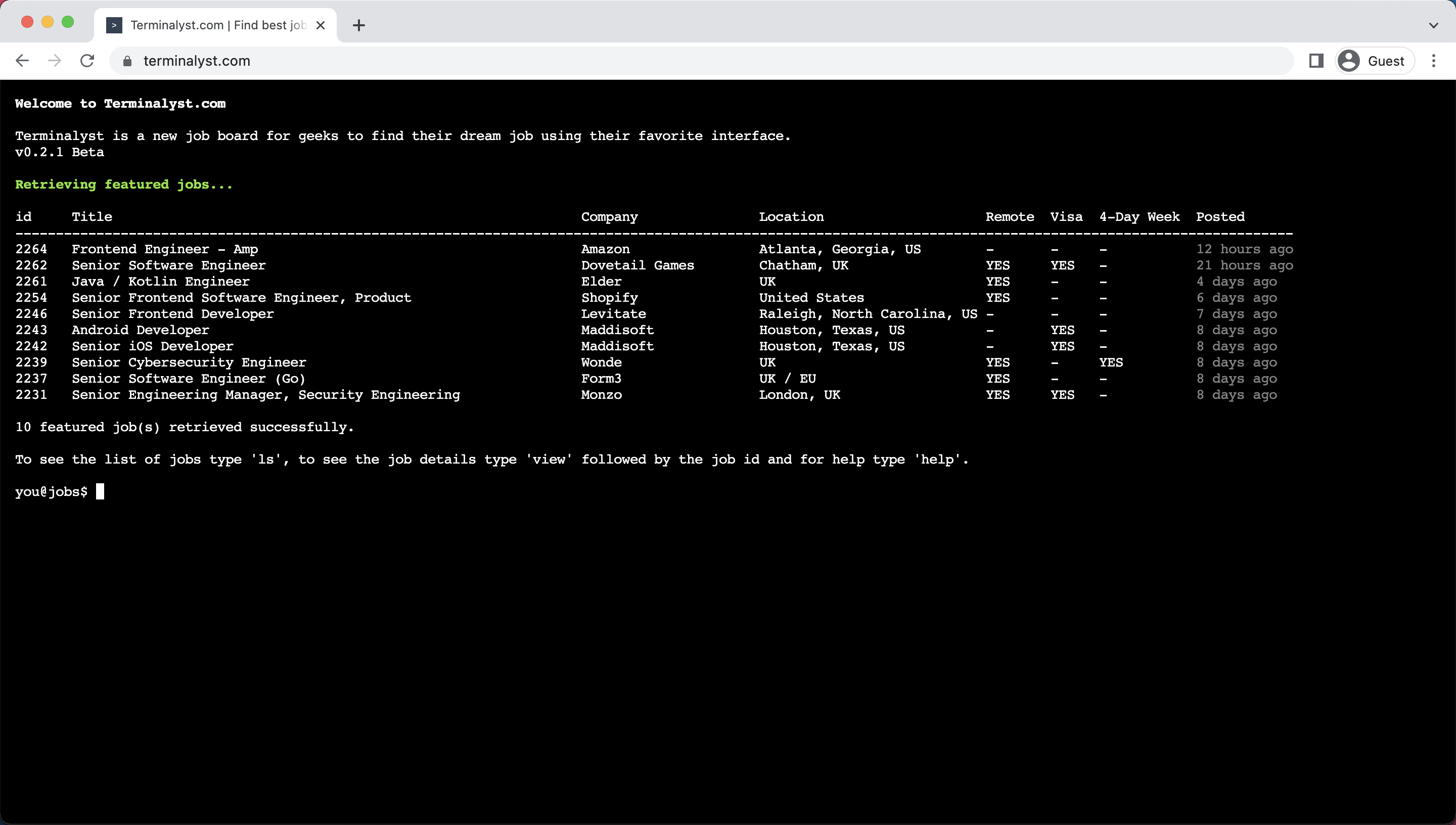1456x825 pixels.
Task: Click the '21 hours ago' posted time
Action: 1245,265
